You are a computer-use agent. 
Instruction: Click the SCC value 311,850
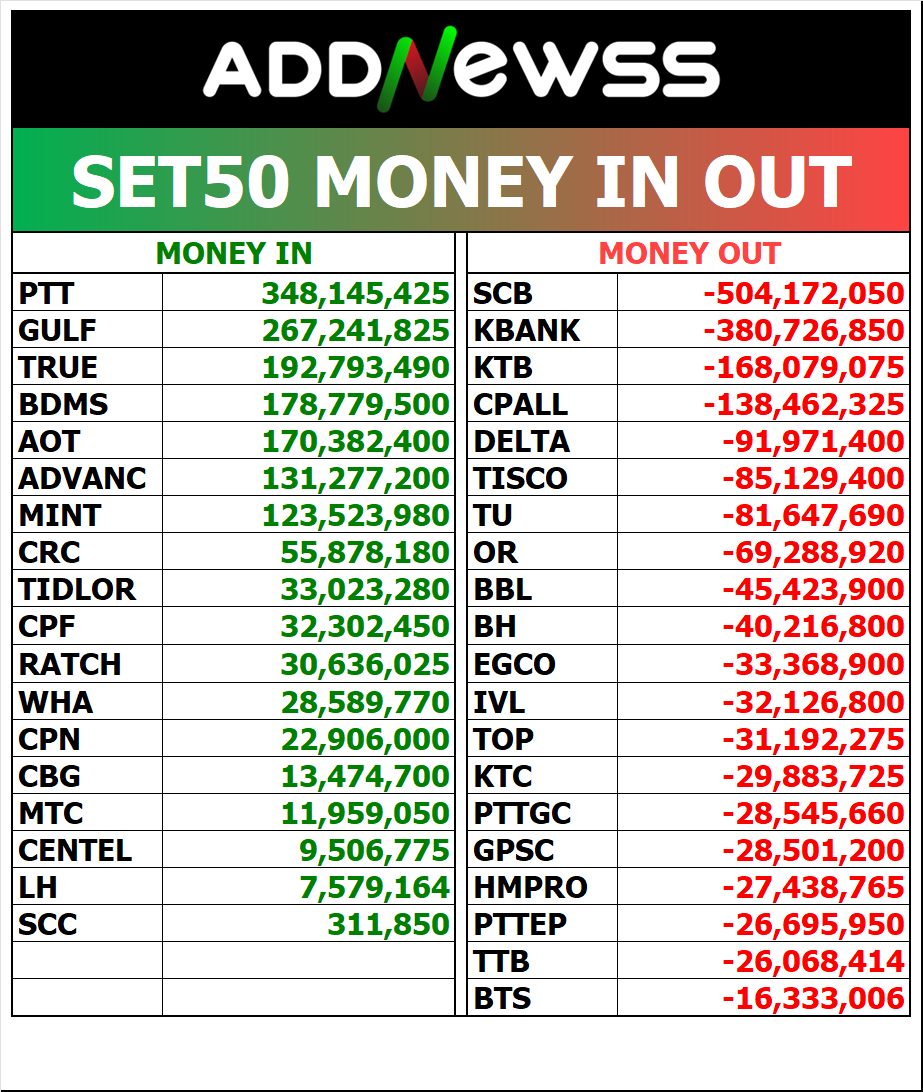point(388,924)
